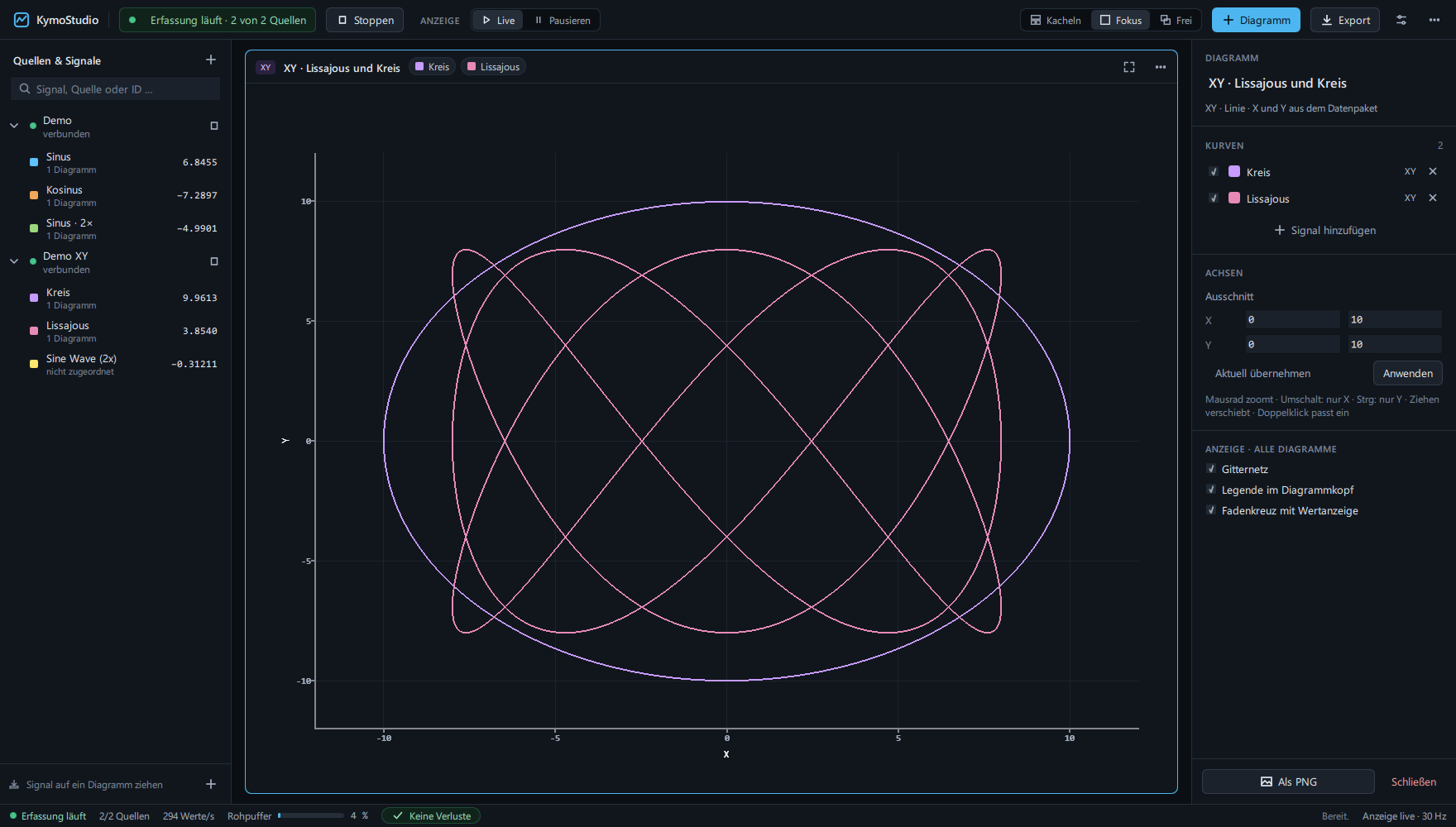Collapse the Demo XY source tree
This screenshot has height=827, width=1456.
(x=14, y=261)
